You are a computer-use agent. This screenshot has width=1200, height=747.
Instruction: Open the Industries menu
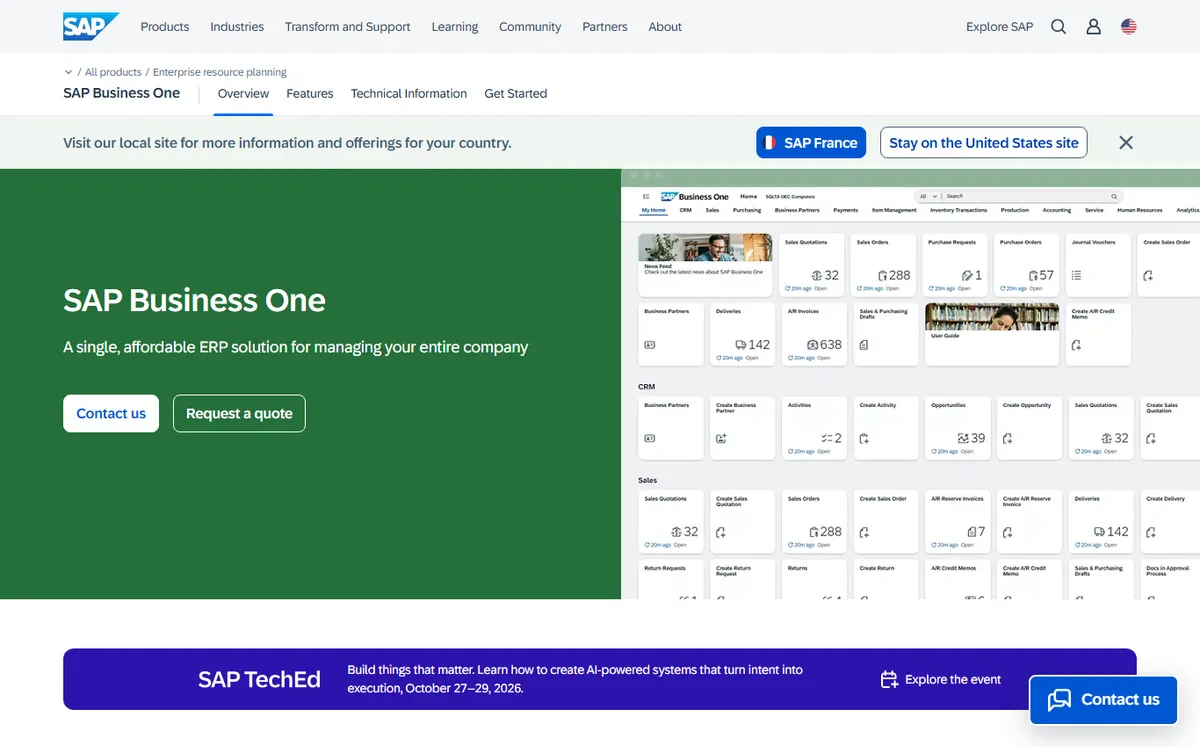coord(237,27)
